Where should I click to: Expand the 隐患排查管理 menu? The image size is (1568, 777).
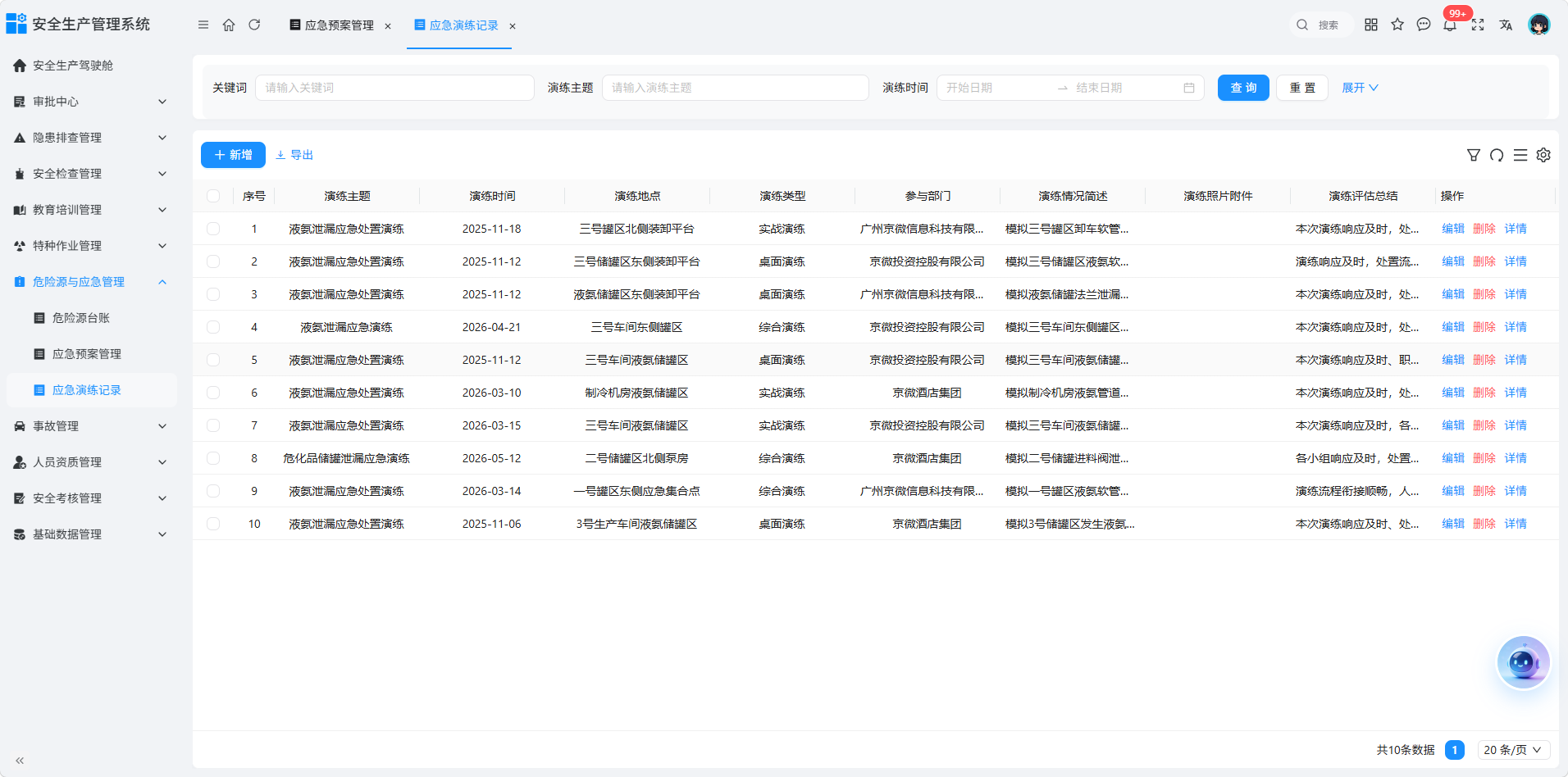click(x=91, y=138)
